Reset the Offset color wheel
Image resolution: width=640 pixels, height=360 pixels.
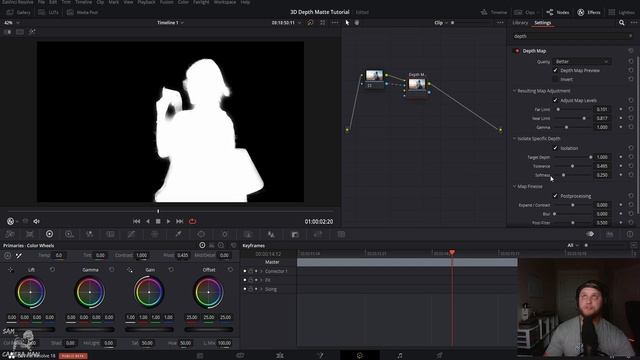[230, 270]
